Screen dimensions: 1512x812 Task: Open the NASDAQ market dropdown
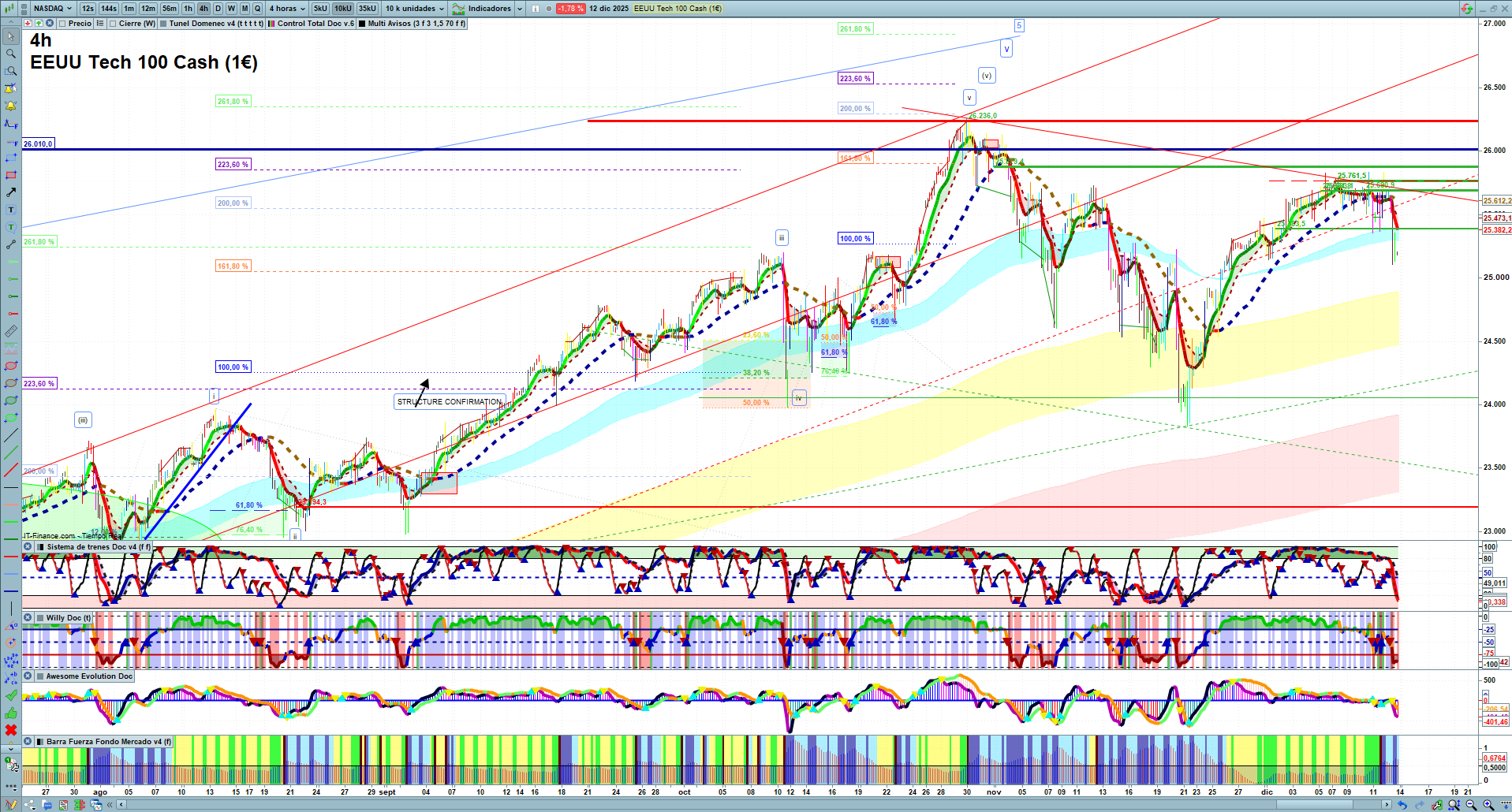pos(52,9)
